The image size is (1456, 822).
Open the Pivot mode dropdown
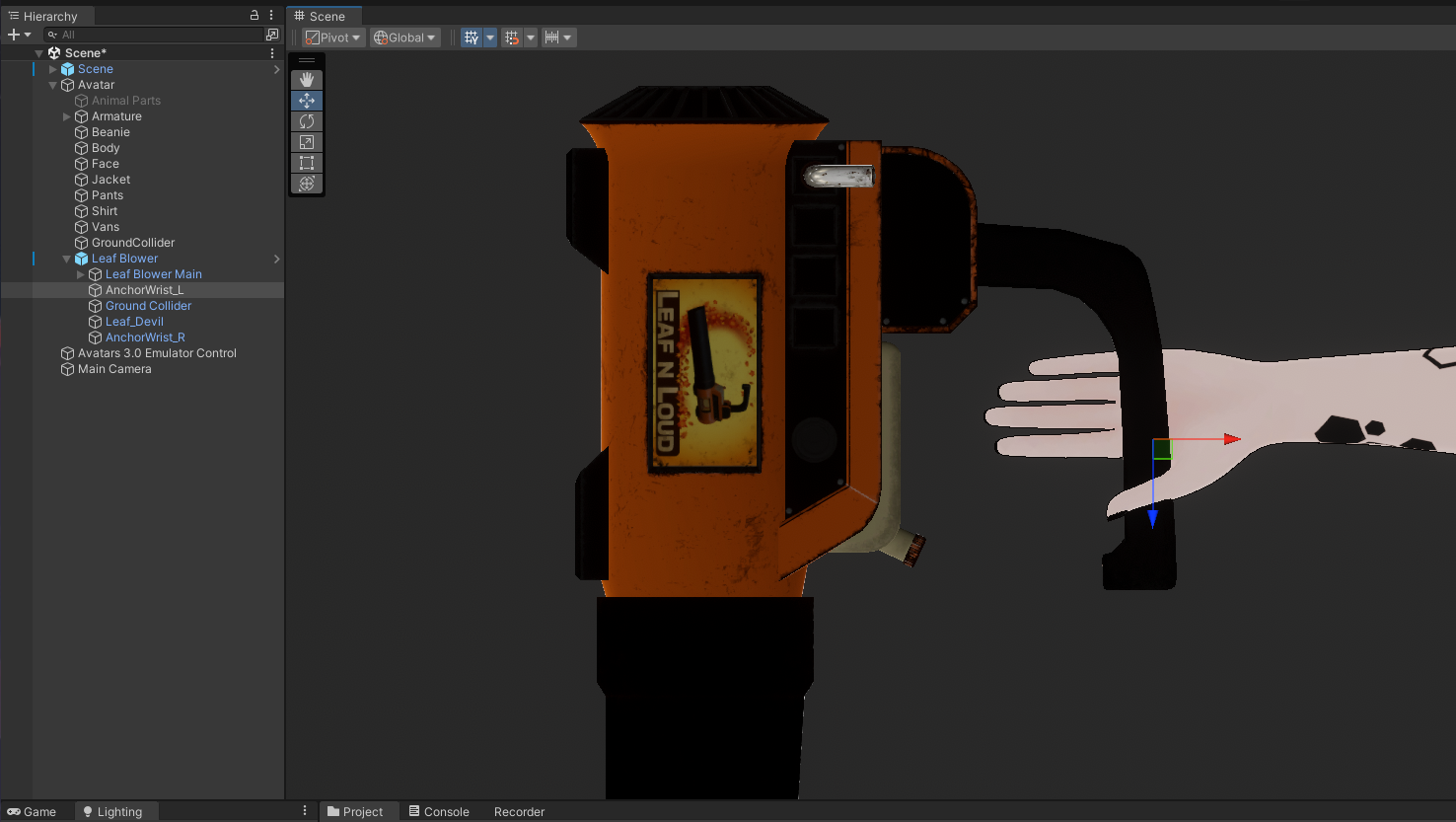click(333, 37)
